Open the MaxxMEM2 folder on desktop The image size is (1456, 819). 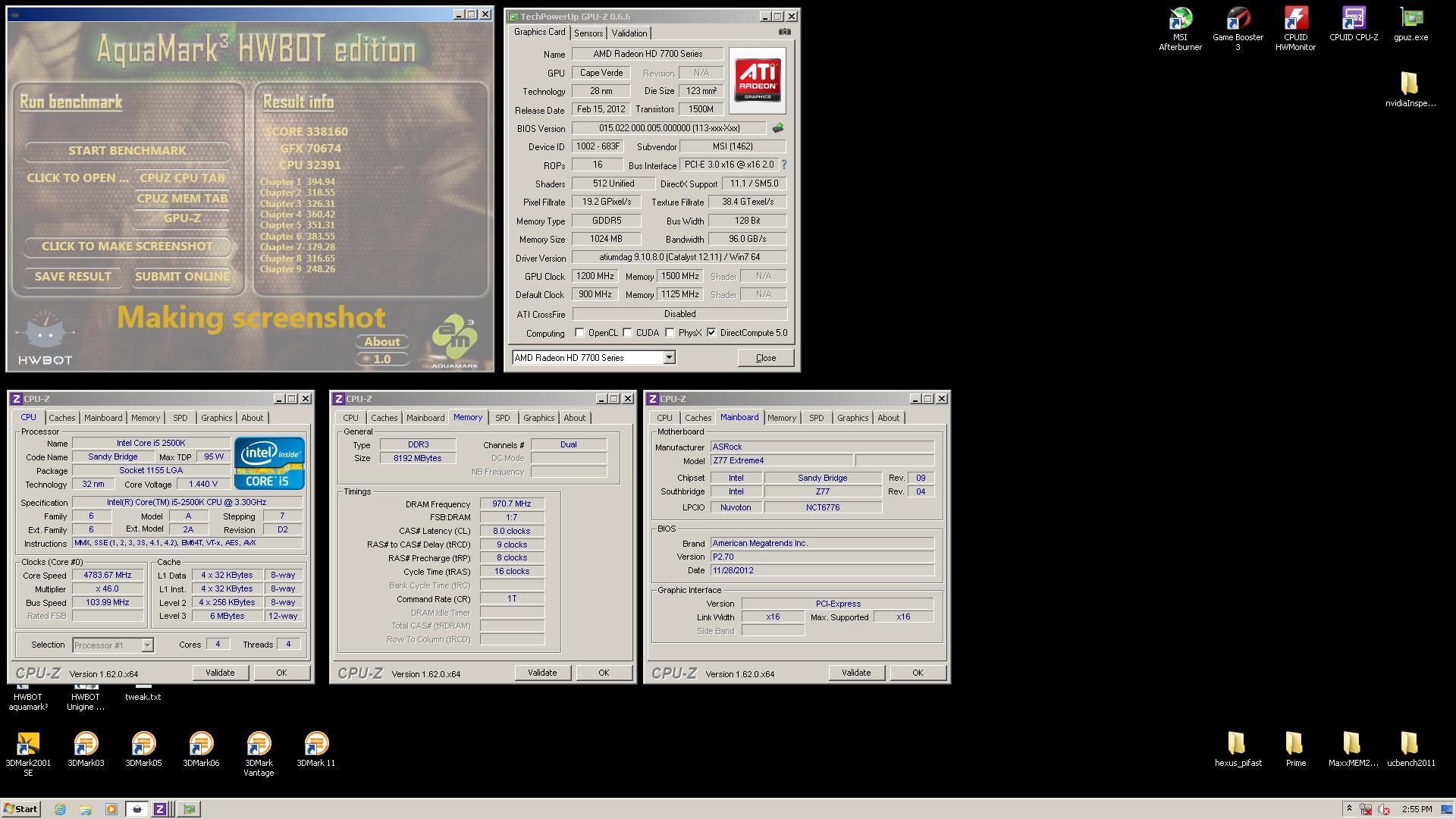click(x=1353, y=749)
